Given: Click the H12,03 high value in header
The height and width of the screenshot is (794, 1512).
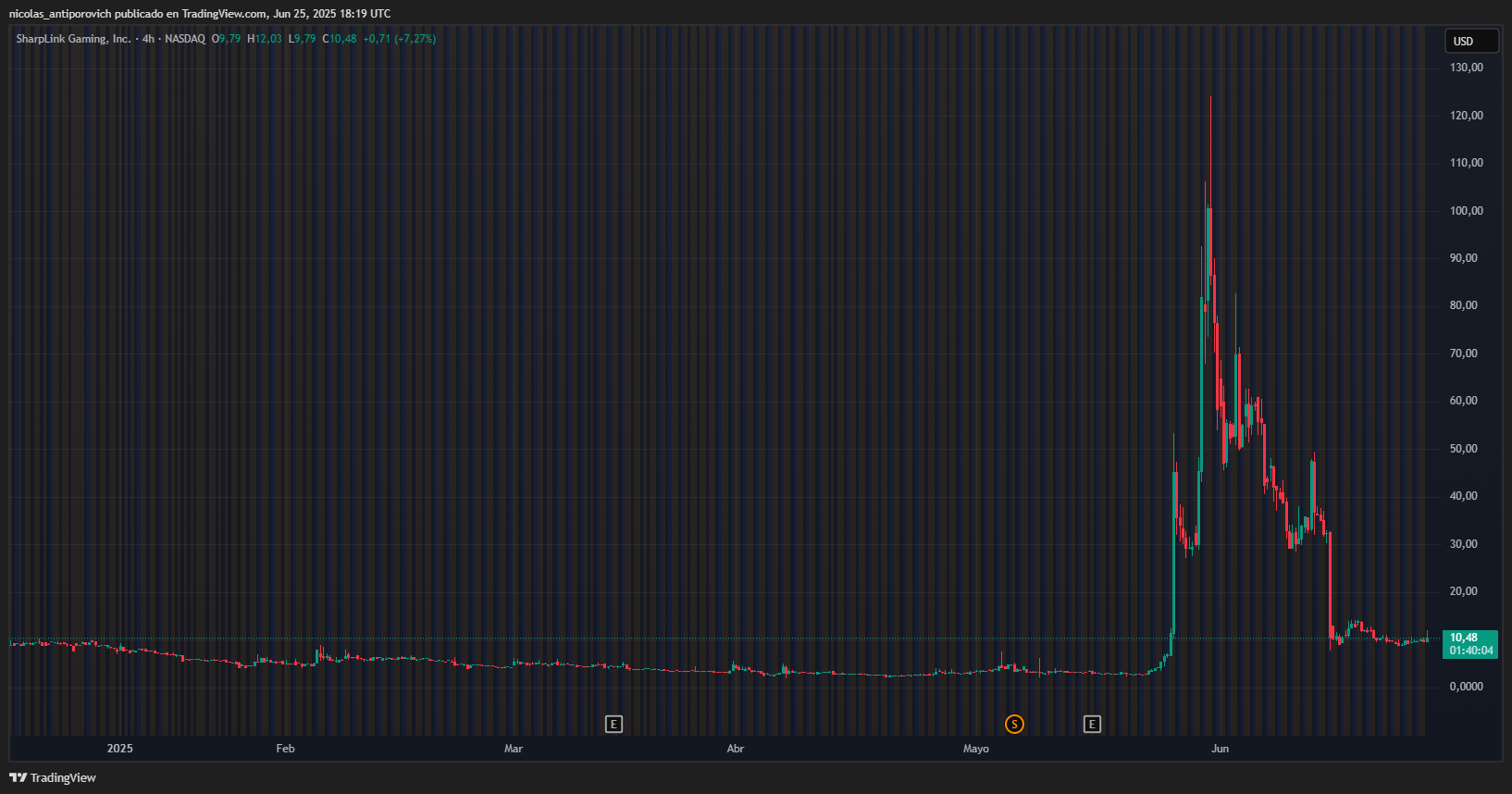Looking at the screenshot, I should (x=265, y=39).
